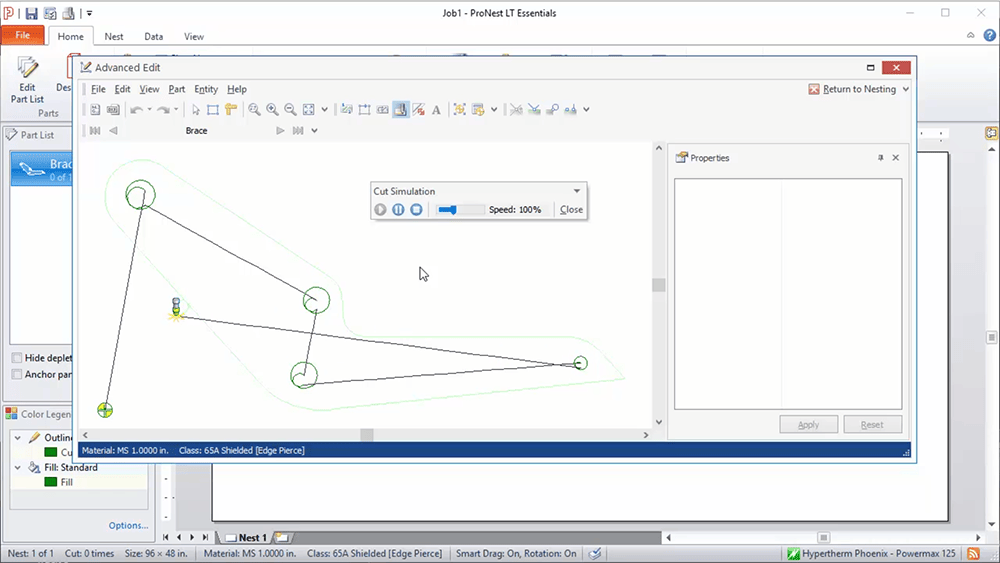This screenshot has width=1000, height=563.
Task: Toggle the Hide depleted checkbox
Action: 17,358
